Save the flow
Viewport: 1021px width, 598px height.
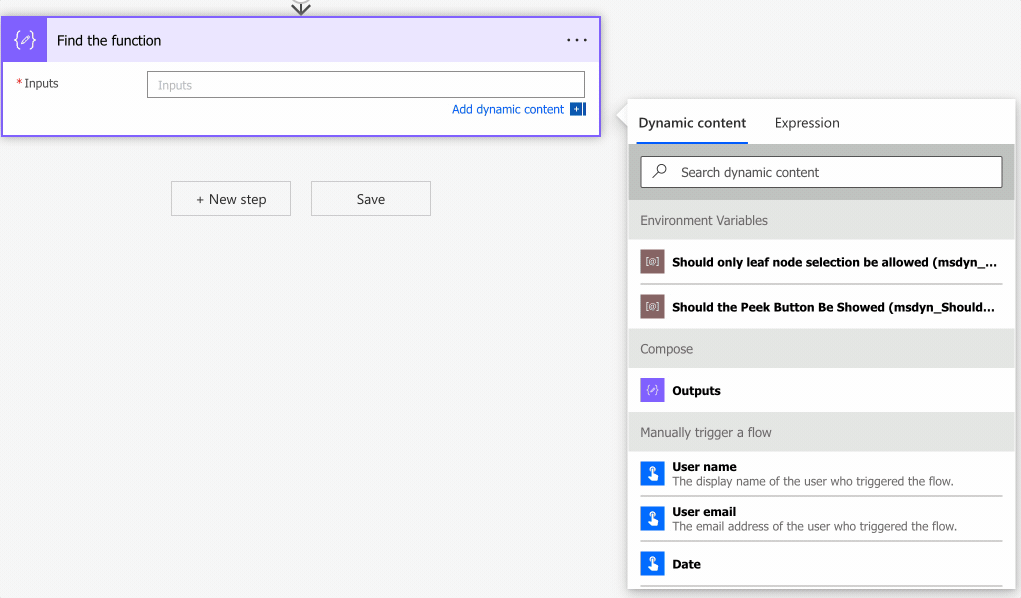(x=370, y=199)
